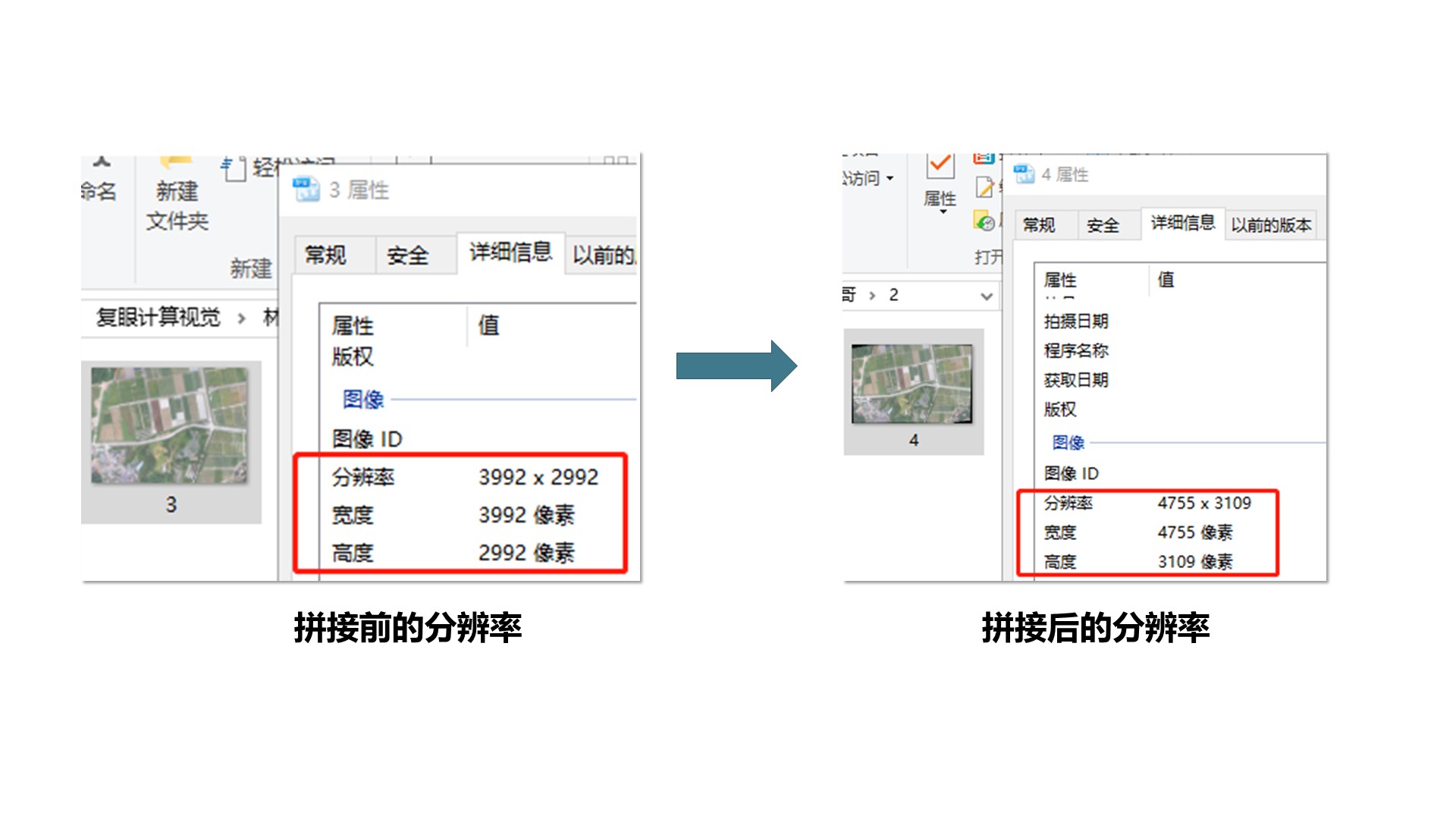Viewport: 1456px width, 819px height.
Task: Select image thumbnail named 3
Action: tap(170, 426)
